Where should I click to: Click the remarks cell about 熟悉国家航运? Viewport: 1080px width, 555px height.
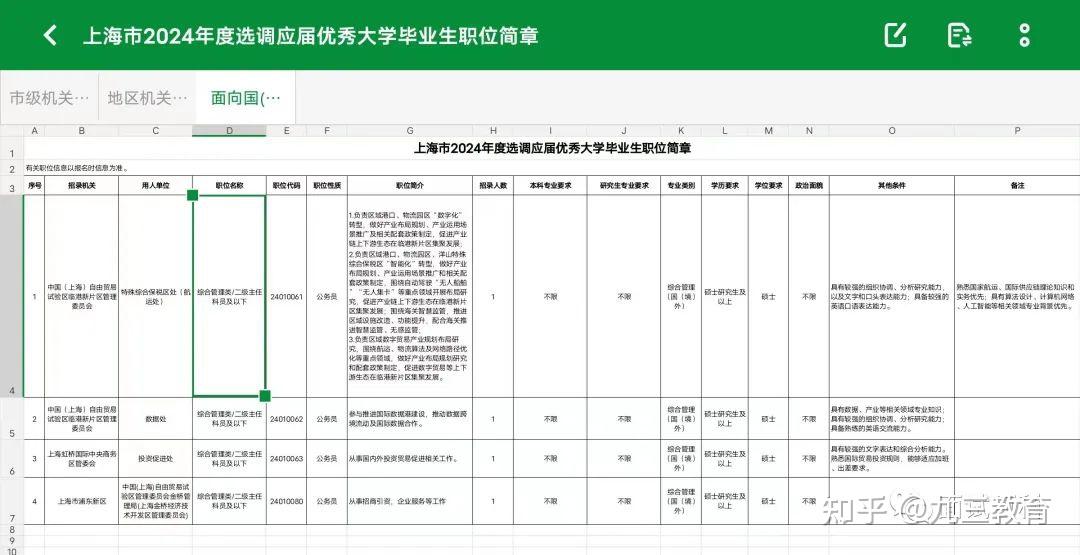1017,297
